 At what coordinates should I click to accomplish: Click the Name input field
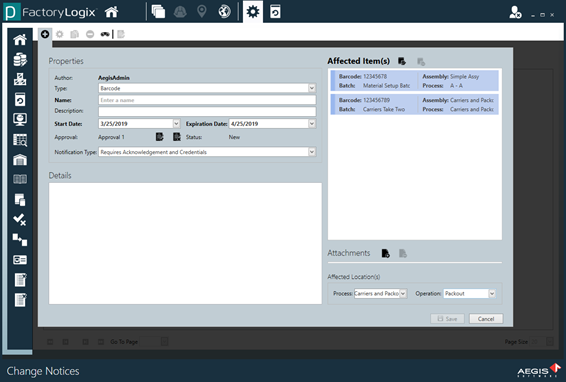(207, 100)
